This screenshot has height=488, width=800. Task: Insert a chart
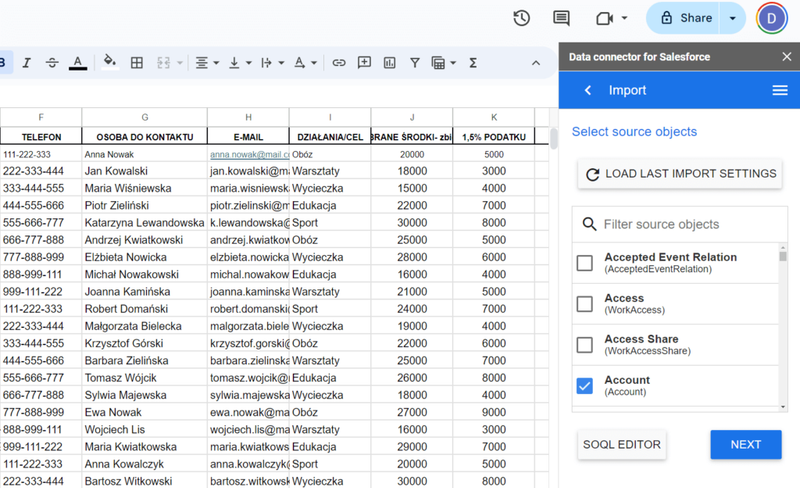click(x=390, y=63)
